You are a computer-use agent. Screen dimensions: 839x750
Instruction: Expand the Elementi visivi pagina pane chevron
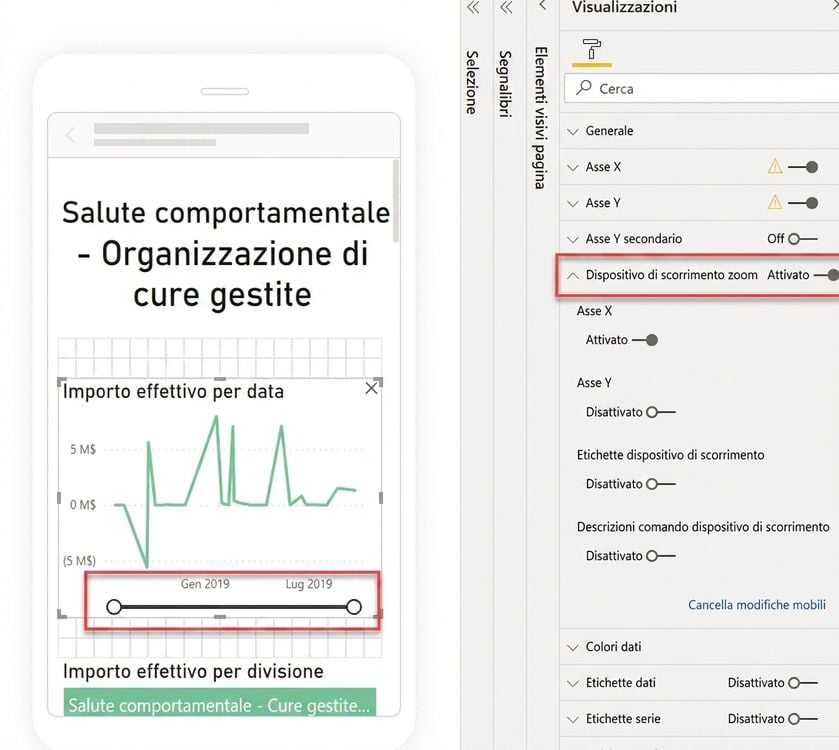pyautogui.click(x=542, y=6)
